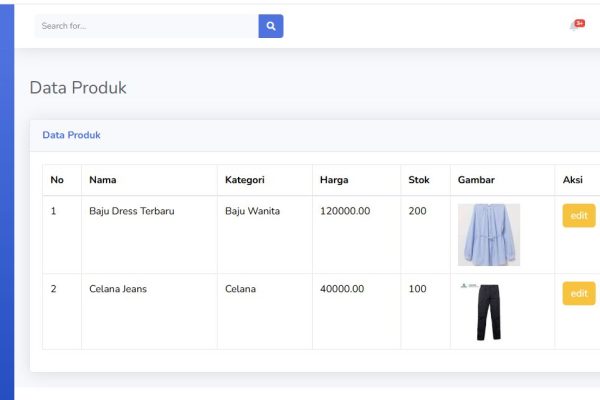Select the 'Baju Dress Terbaru' name cell
The width and height of the screenshot is (600, 400).
[132, 211]
